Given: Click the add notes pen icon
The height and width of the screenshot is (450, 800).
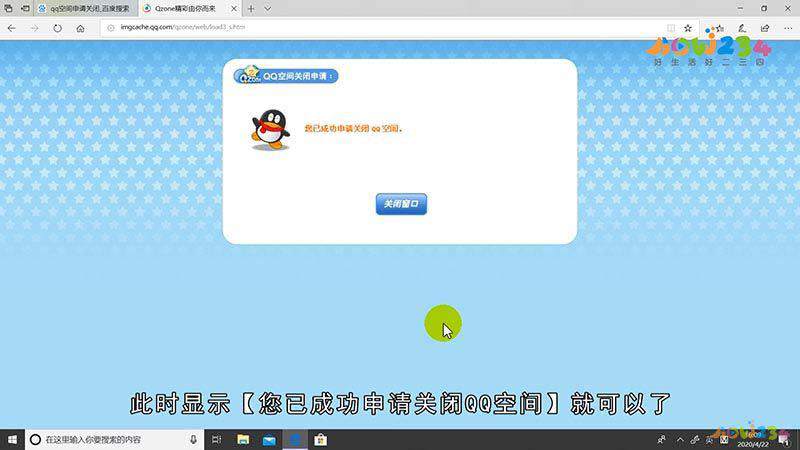Looking at the screenshot, I should [x=742, y=29].
